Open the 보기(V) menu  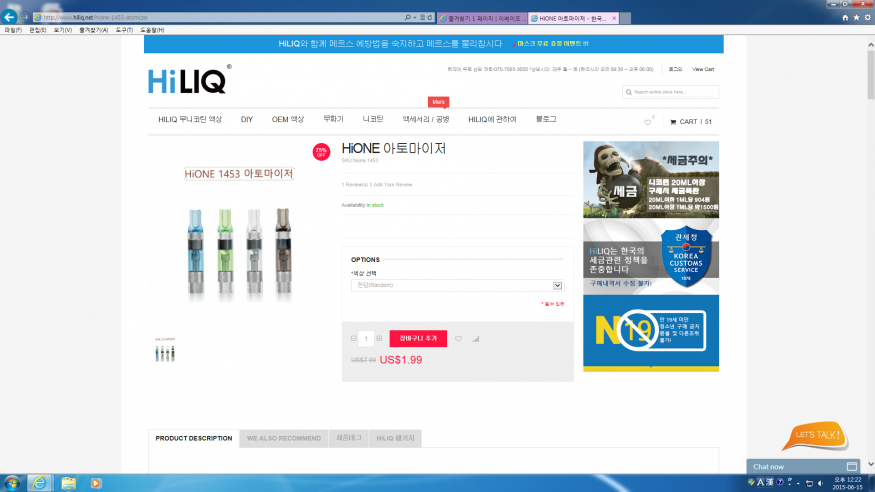coord(62,30)
